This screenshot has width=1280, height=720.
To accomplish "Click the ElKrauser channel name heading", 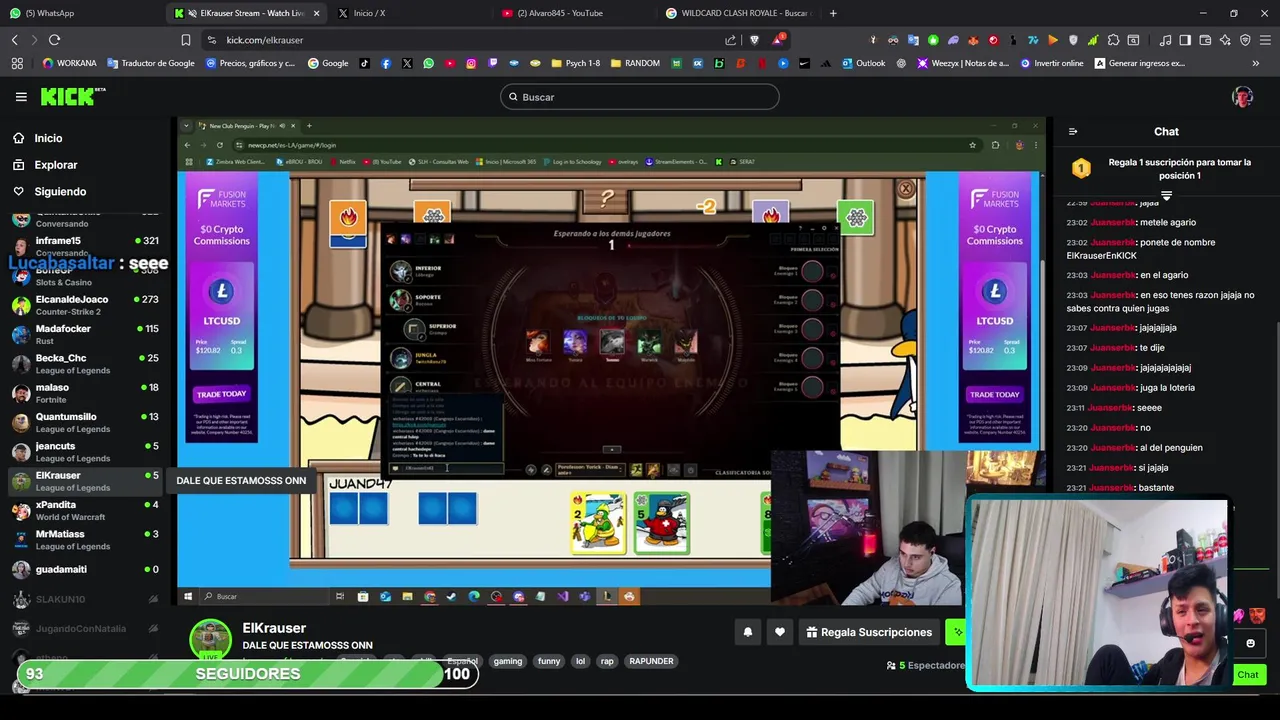I will click(274, 628).
